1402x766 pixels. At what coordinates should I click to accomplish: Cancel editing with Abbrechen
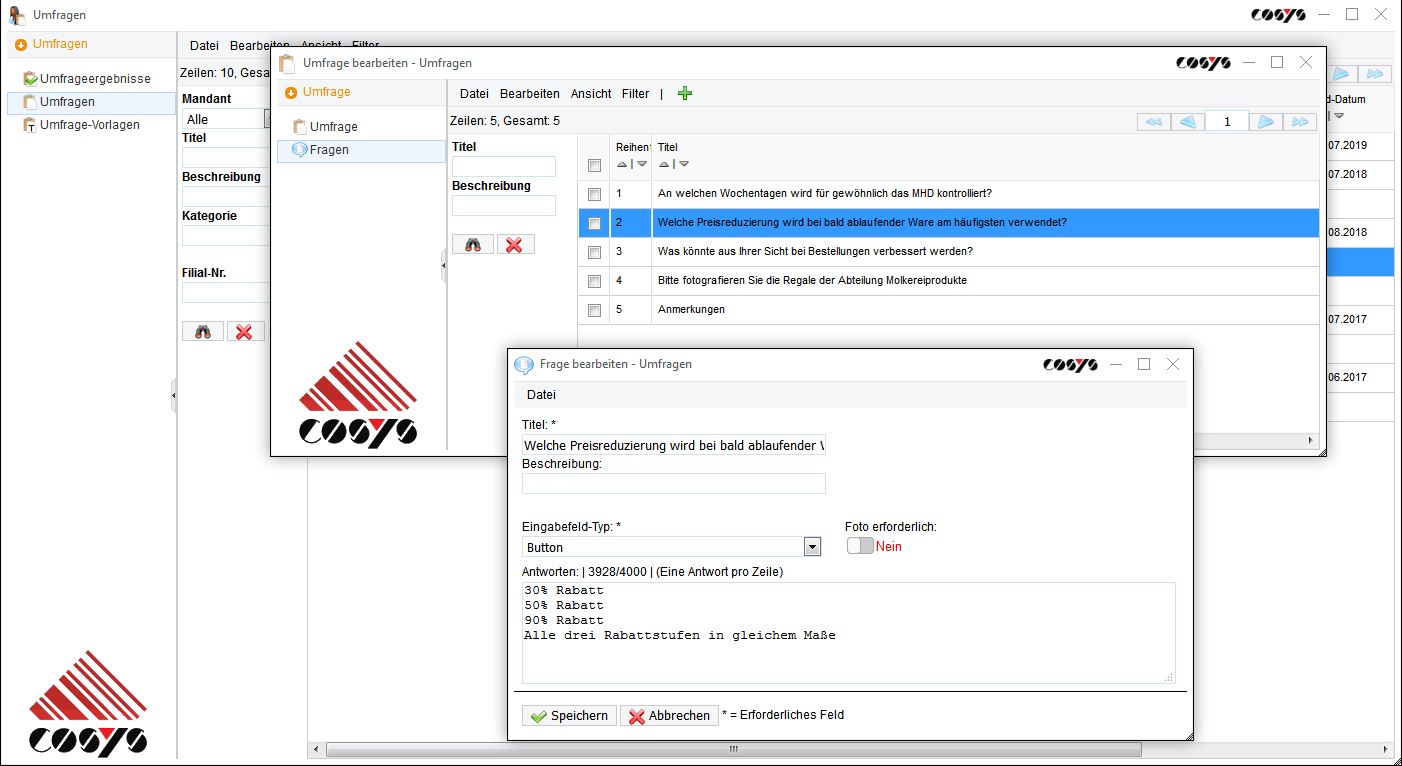point(669,716)
